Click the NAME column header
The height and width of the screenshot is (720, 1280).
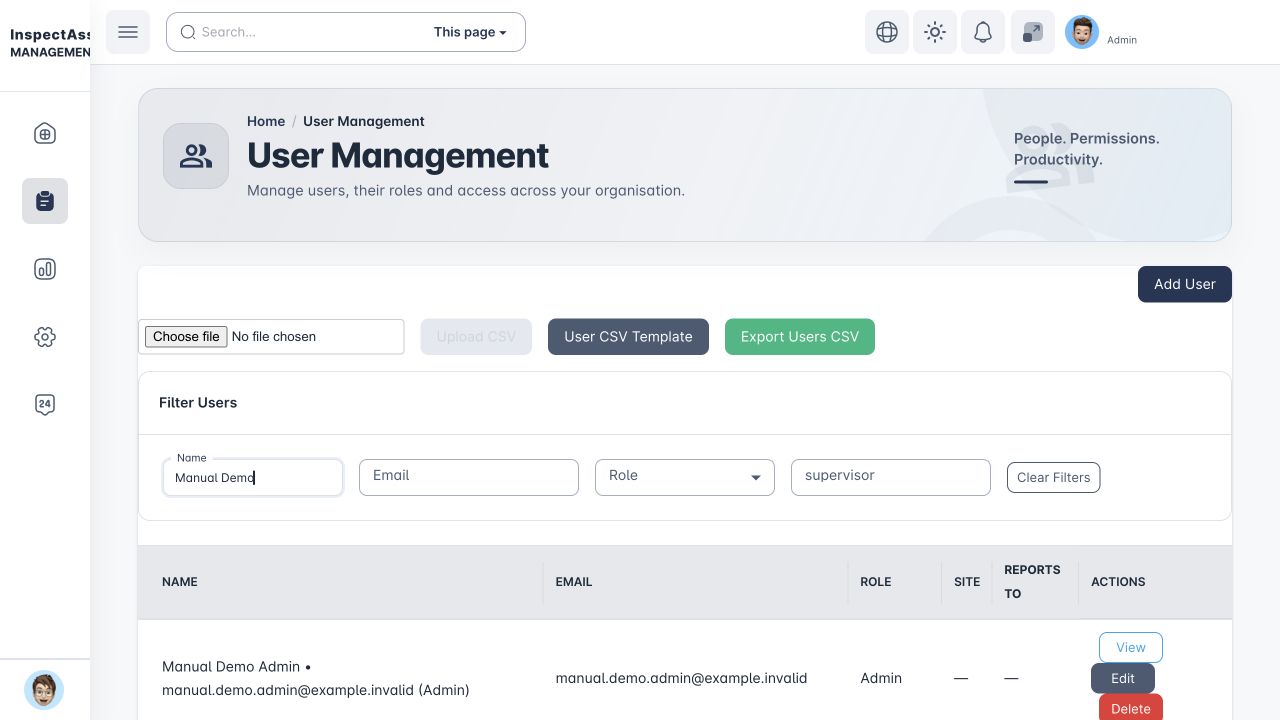pos(180,582)
